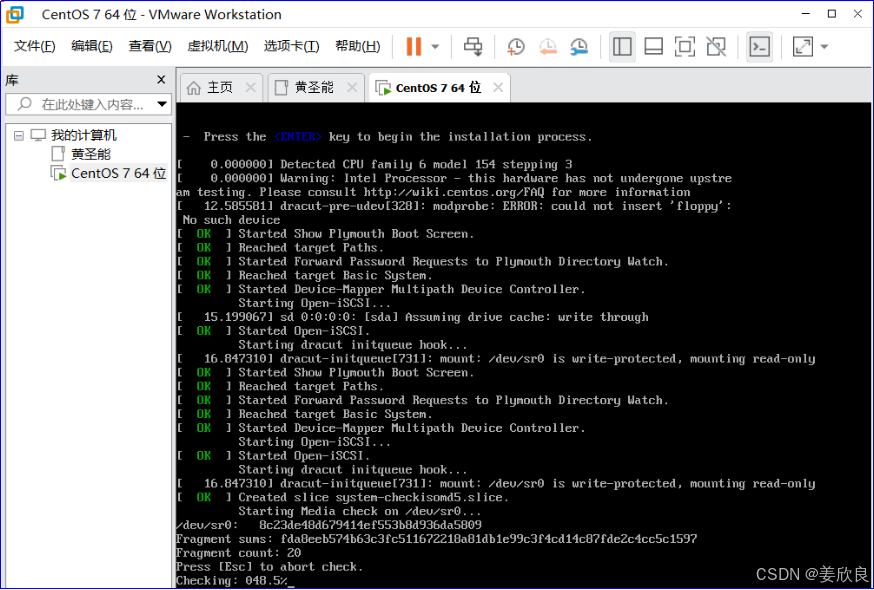This screenshot has height=590, width=874.
Task: Click the computer icon beside 我的计算机
Action: point(38,135)
